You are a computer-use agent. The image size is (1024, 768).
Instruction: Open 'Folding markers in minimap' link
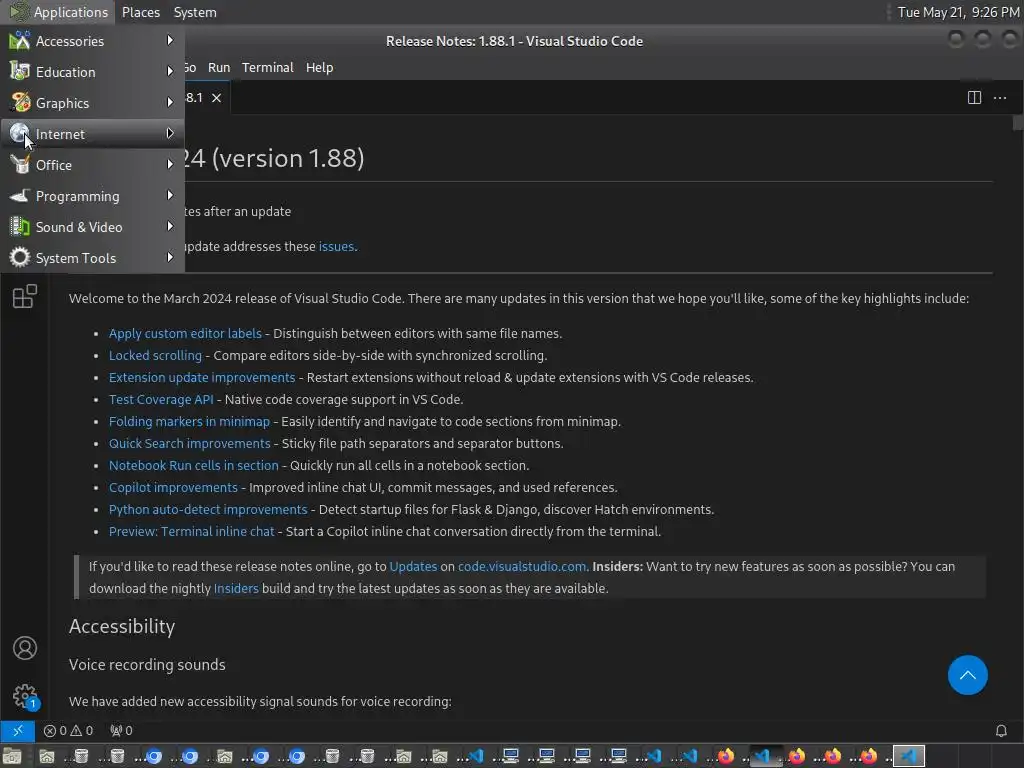point(189,421)
